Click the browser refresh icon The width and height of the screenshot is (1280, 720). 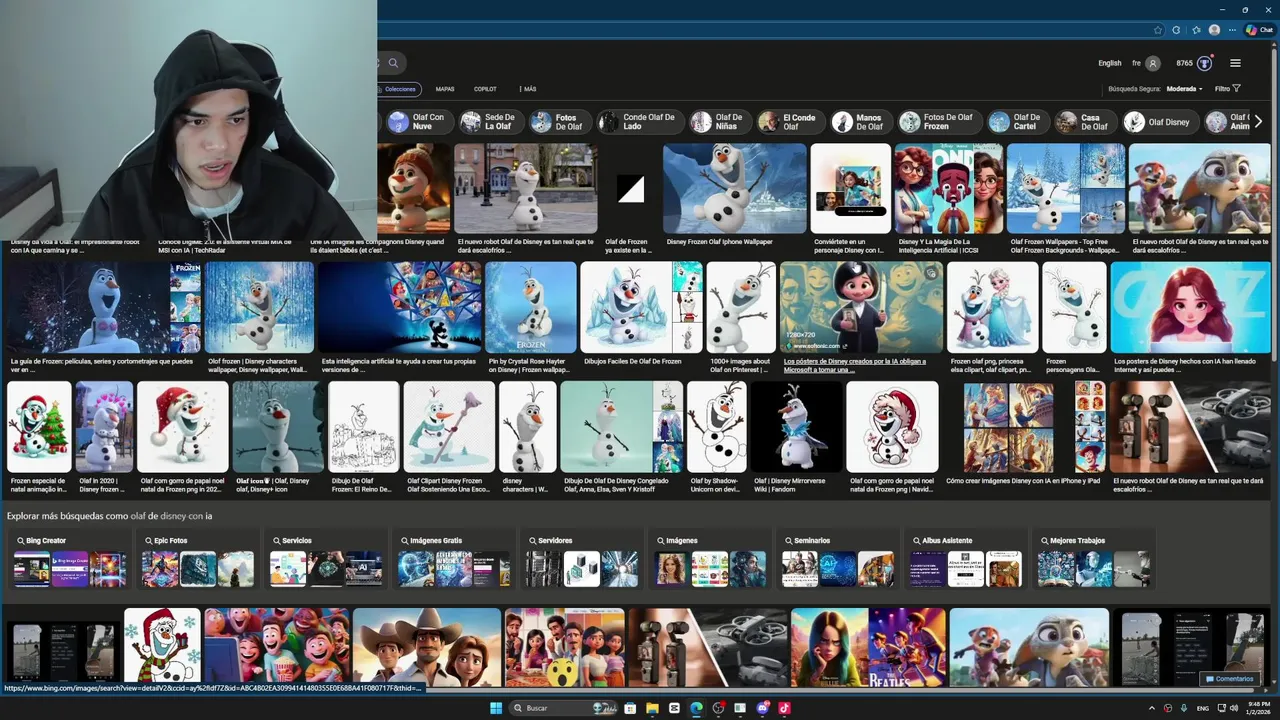[1176, 30]
